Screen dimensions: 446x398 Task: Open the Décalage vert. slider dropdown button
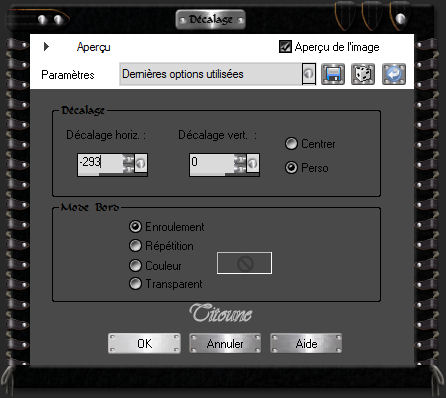coord(253,163)
